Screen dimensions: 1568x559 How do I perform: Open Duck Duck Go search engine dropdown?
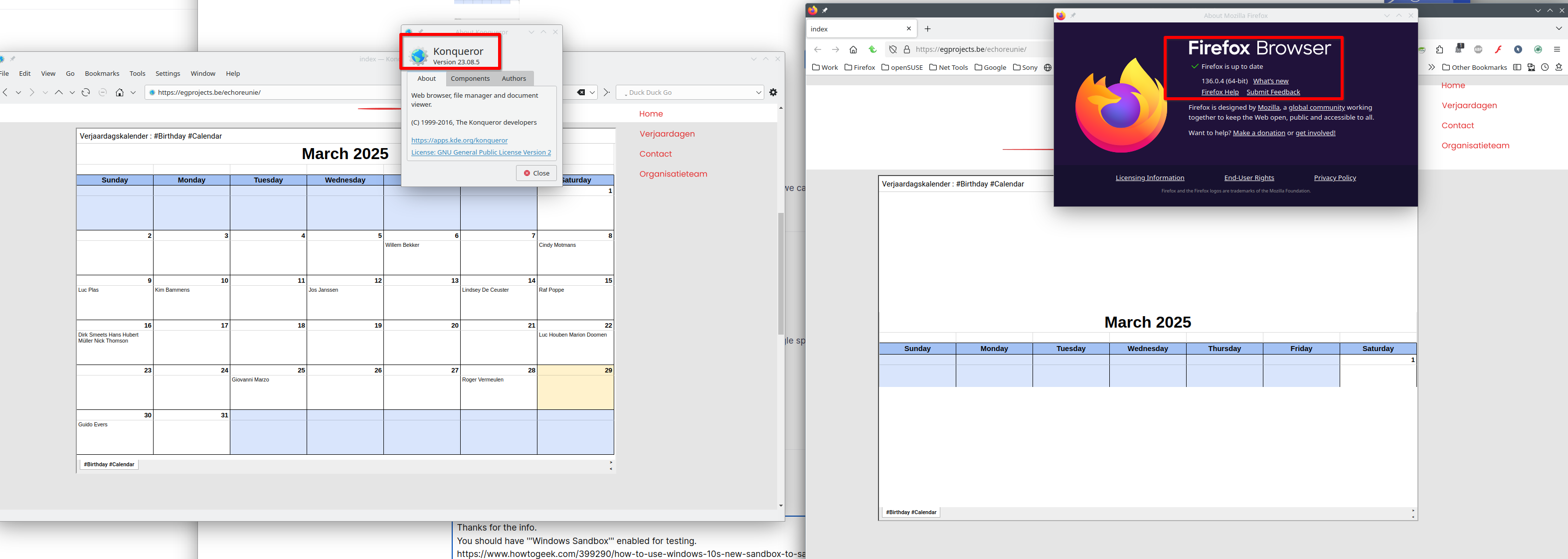(758, 93)
